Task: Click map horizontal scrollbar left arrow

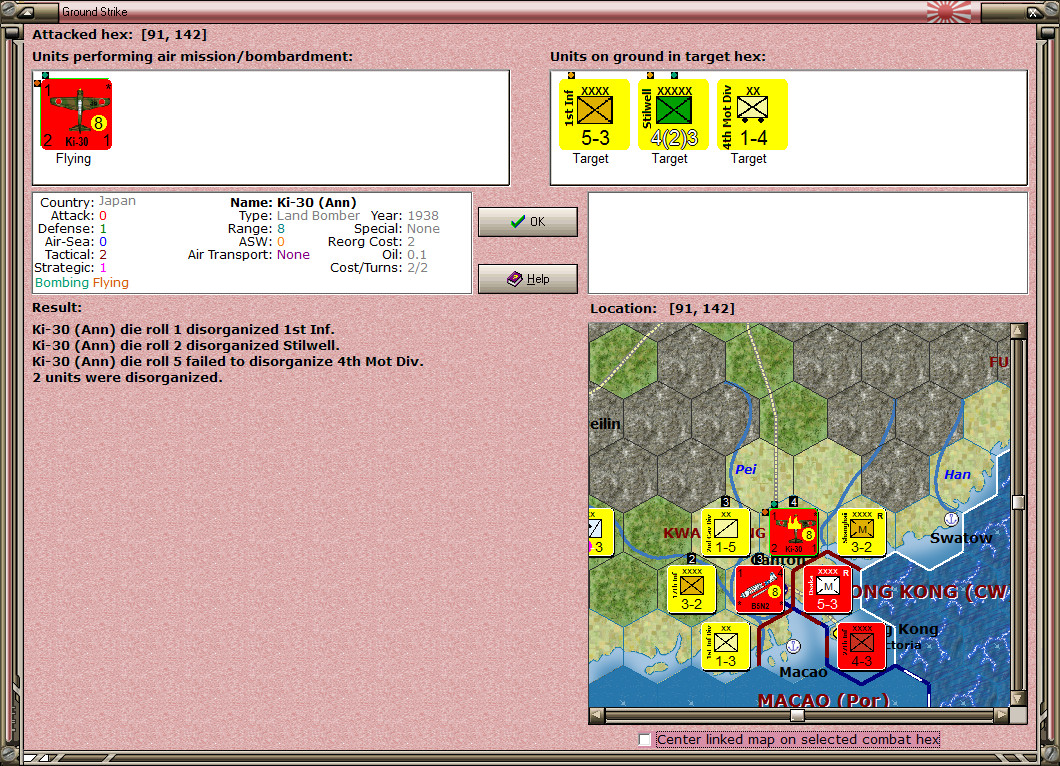Action: [x=596, y=714]
